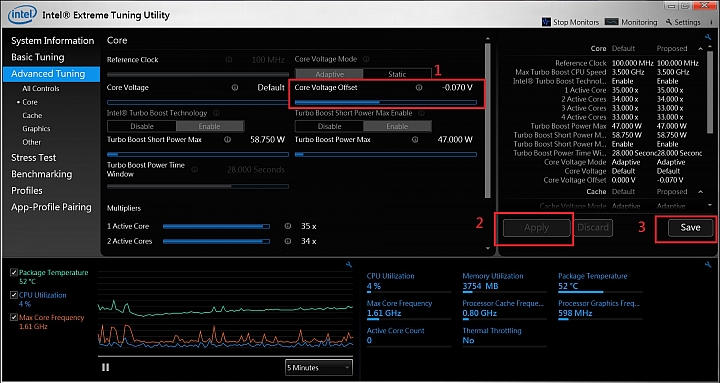Click info icon next to Turbo Boost Power Max
Image resolution: width=720 pixels, height=383 pixels.
pyautogui.click(x=415, y=140)
